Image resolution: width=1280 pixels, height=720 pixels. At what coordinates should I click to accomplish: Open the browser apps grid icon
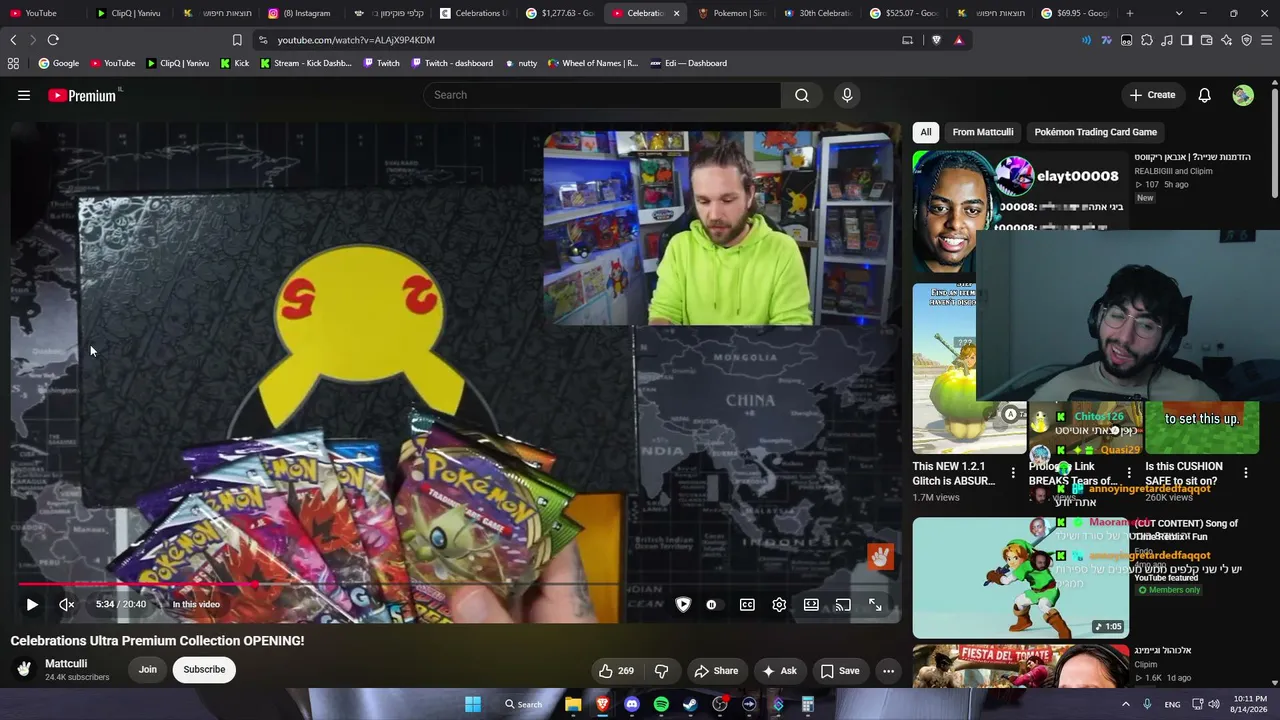(x=13, y=63)
